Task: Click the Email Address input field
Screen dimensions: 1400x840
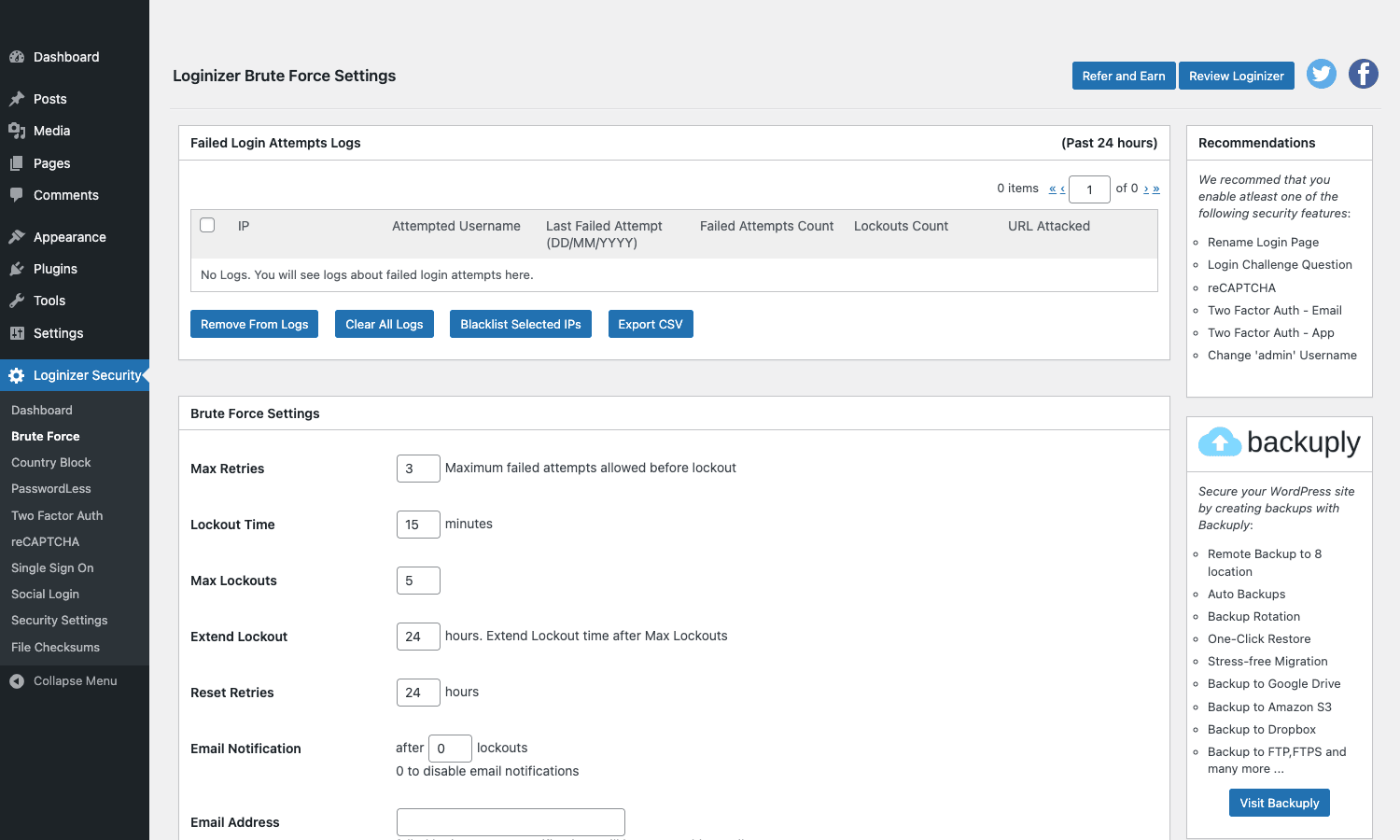Action: (x=511, y=822)
